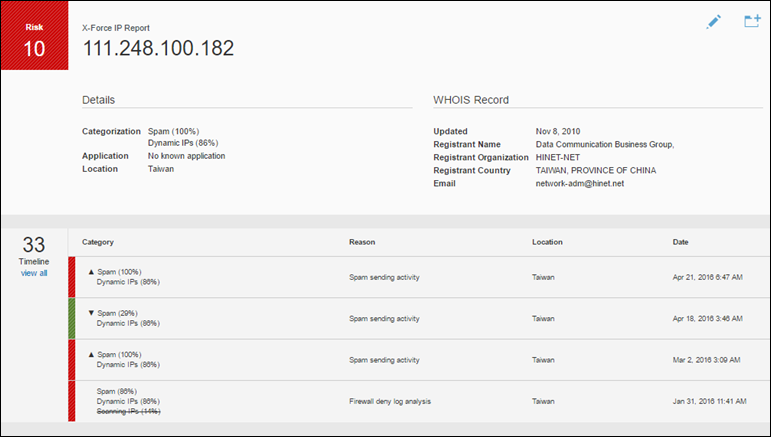Image resolution: width=771 pixels, height=437 pixels.
Task: Click the up triangle beside Spam (100%) Apr 21
Action: (91, 271)
